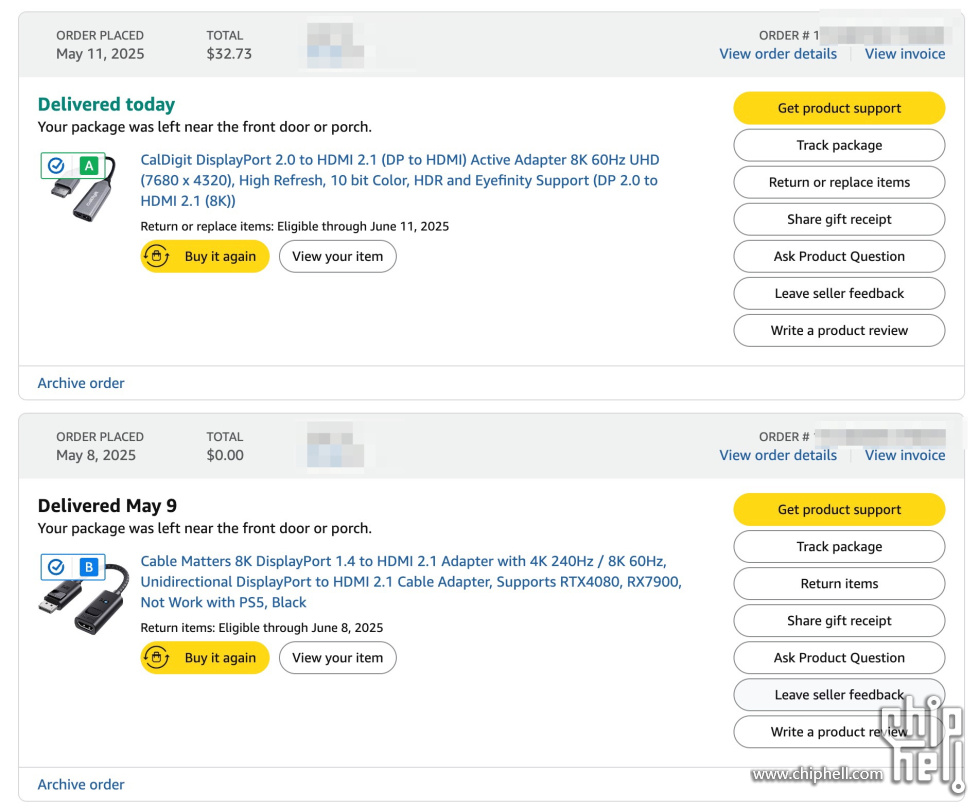This screenshot has height=809, width=979.
Task: Buy the CalDigit adapter again
Action: [x=205, y=257]
